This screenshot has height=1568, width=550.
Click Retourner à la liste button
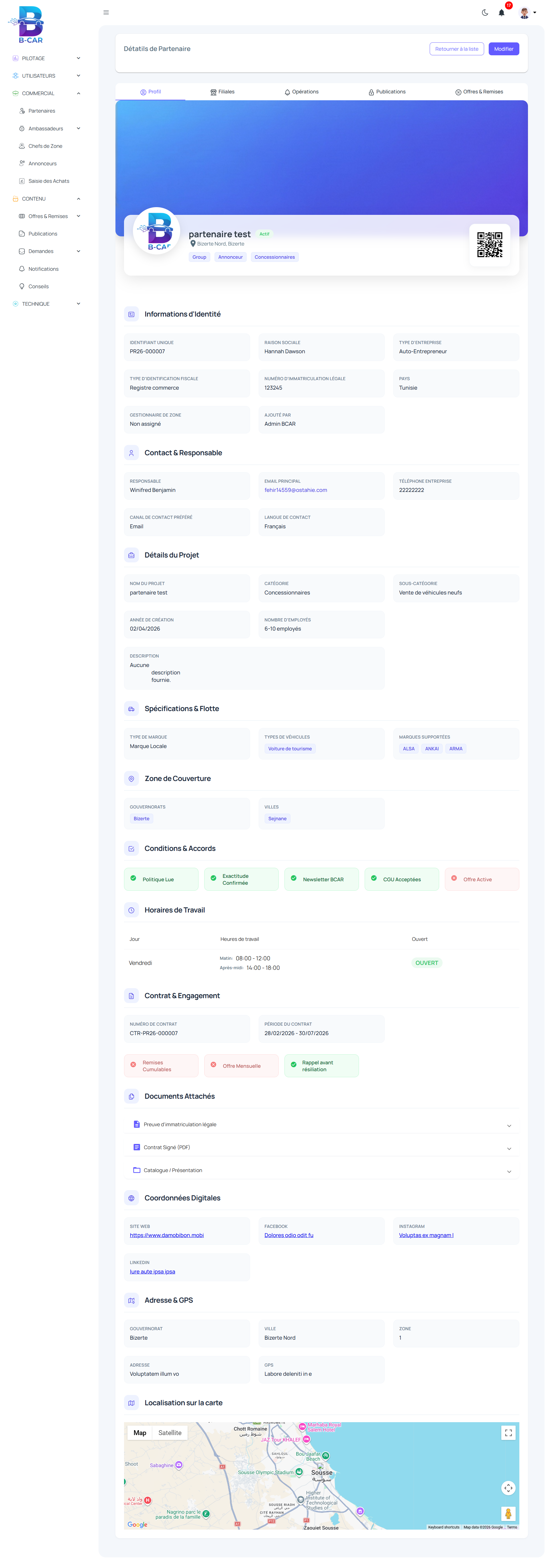(x=456, y=49)
